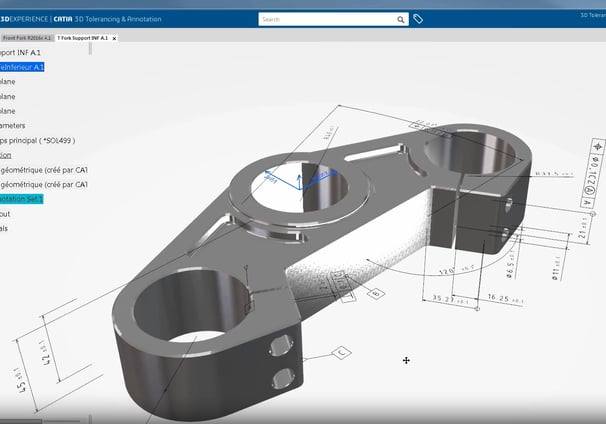
Task: Select the highlighted 'eInferieur A.1' tree node
Action: point(22,67)
